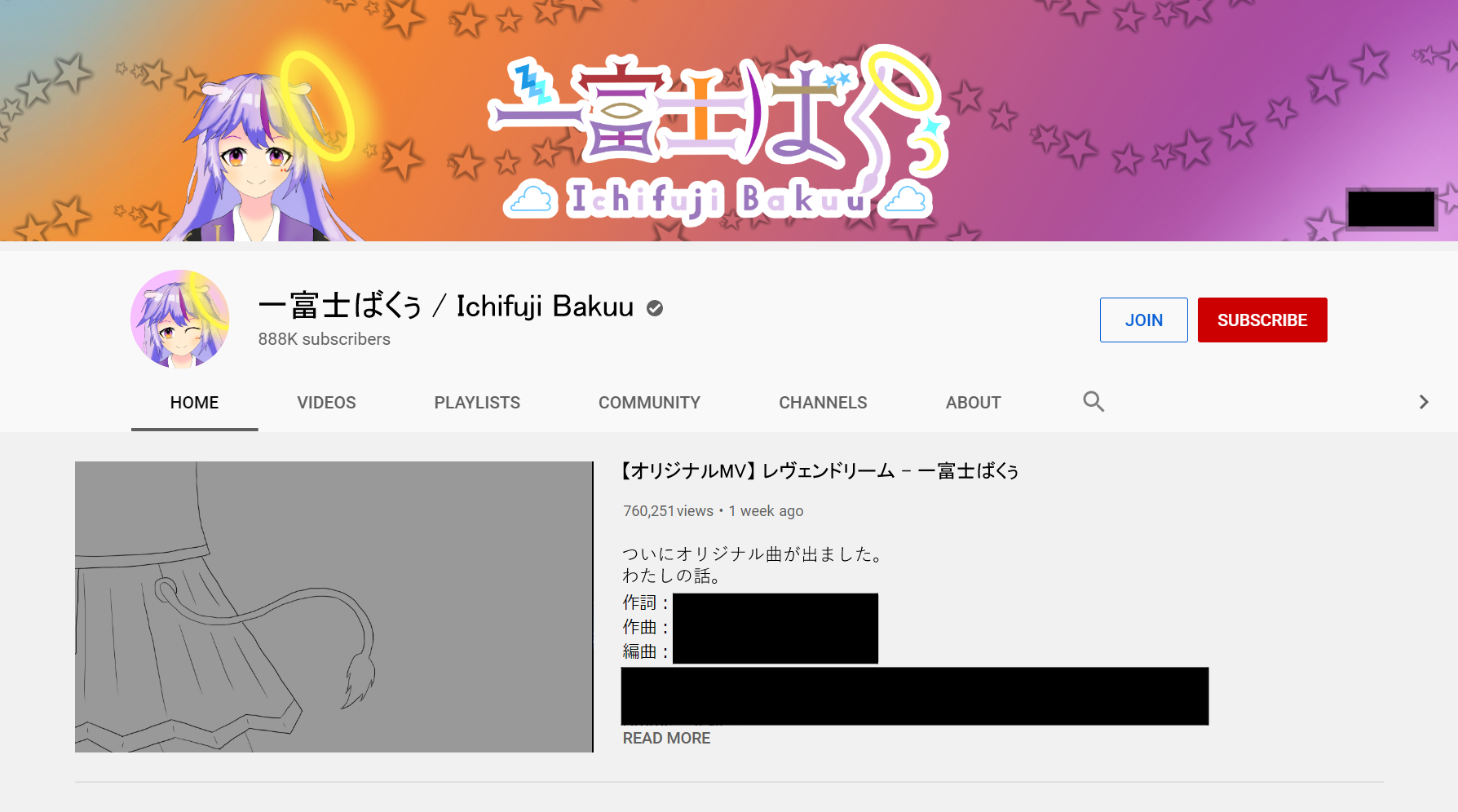The width and height of the screenshot is (1458, 812).
Task: Switch to the COMMUNITY tab
Action: [x=649, y=402]
